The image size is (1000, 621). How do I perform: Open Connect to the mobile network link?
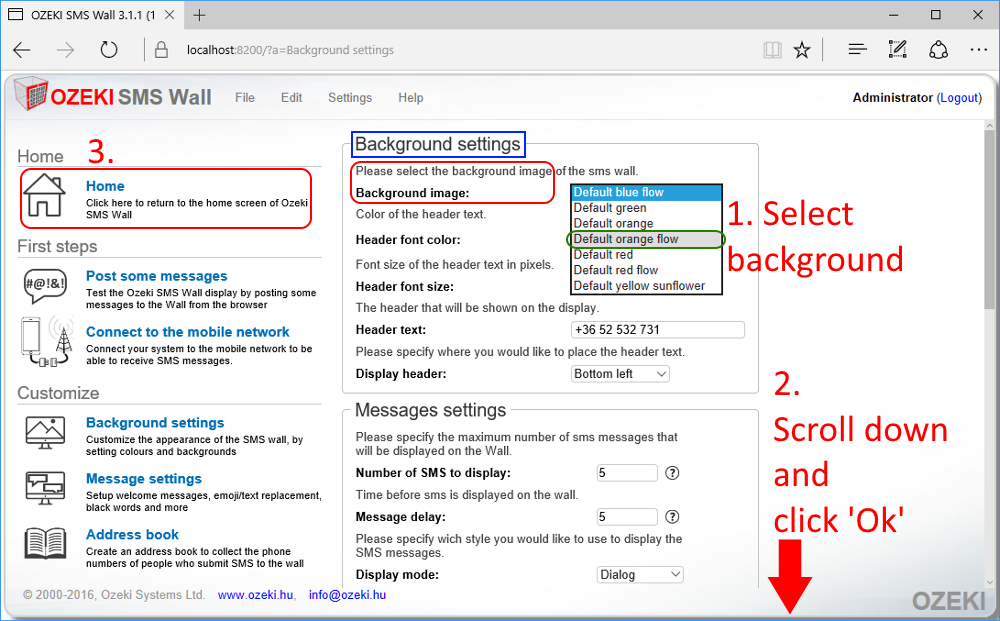[188, 332]
